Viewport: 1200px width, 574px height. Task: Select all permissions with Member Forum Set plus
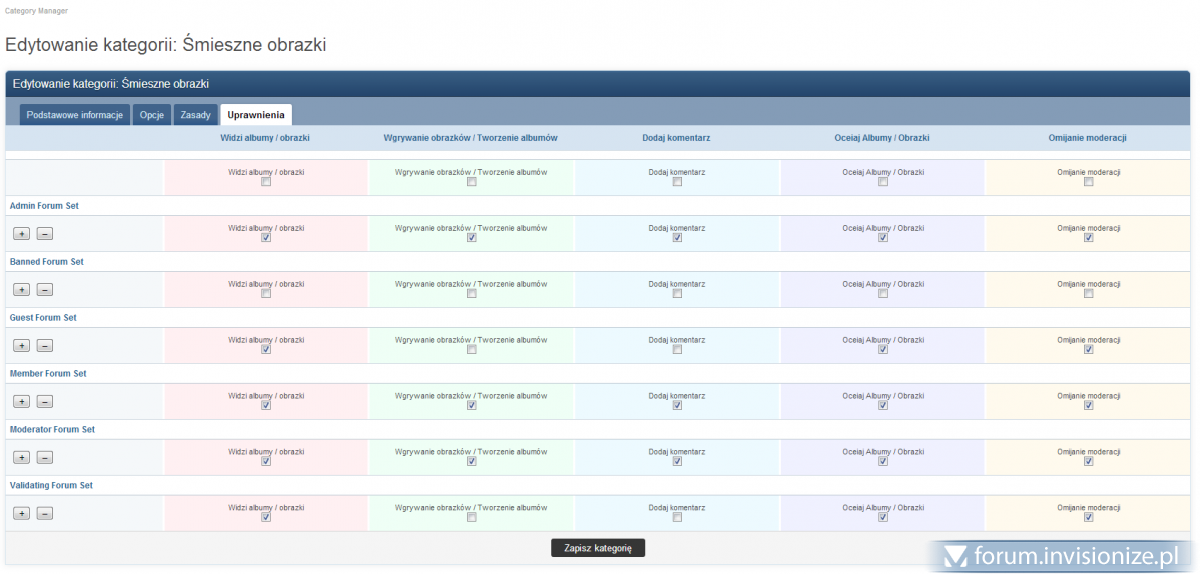pos(21,402)
